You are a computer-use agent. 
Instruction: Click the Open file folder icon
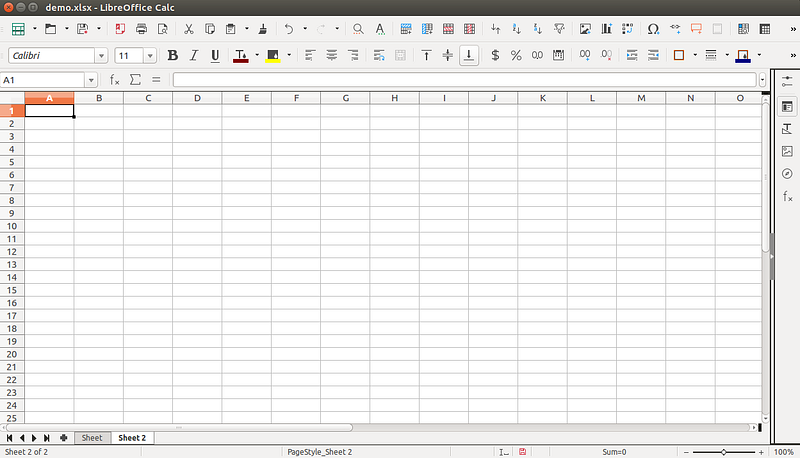(50, 29)
